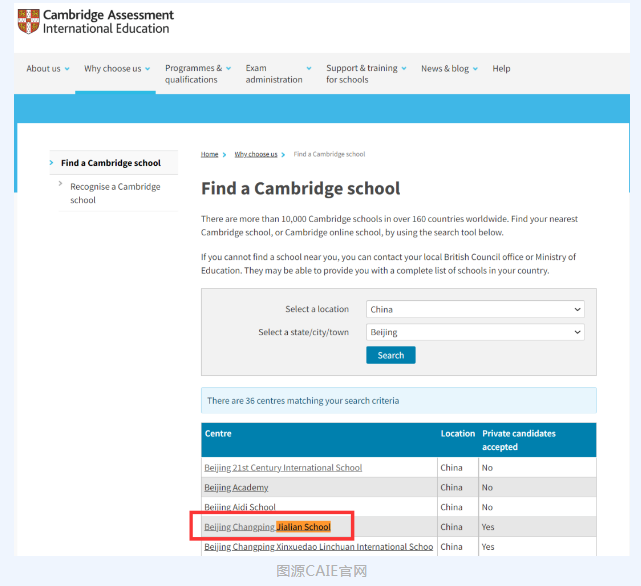
Task: Open the About us menu
Action: coord(47,69)
